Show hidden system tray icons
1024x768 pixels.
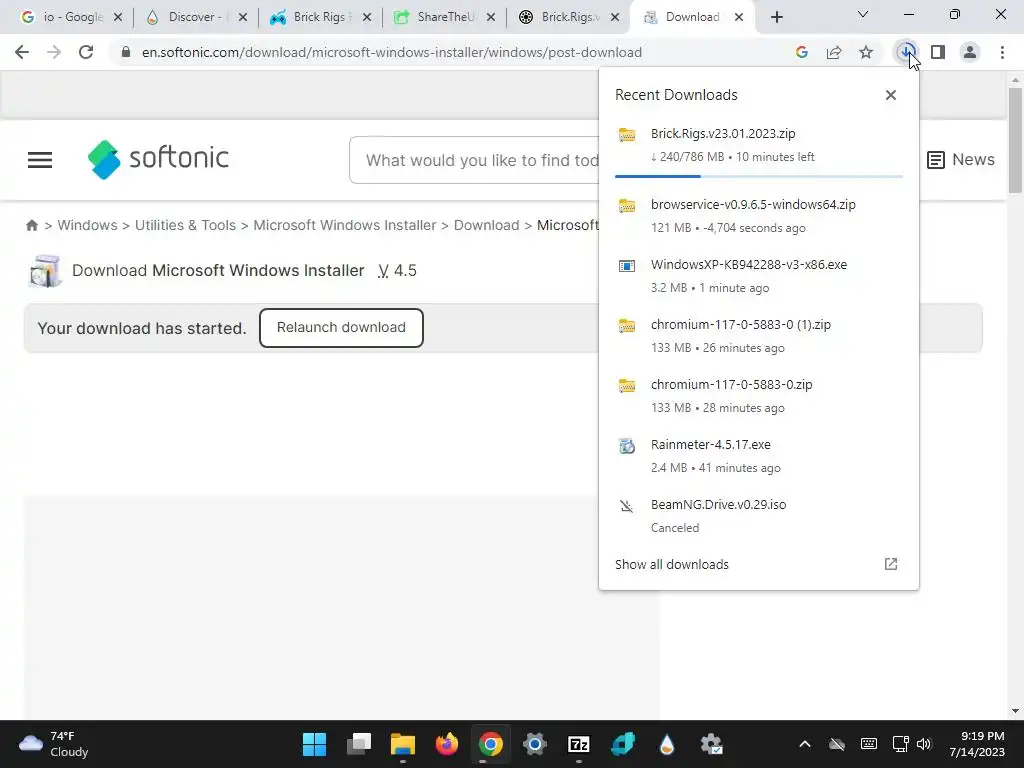pos(805,744)
